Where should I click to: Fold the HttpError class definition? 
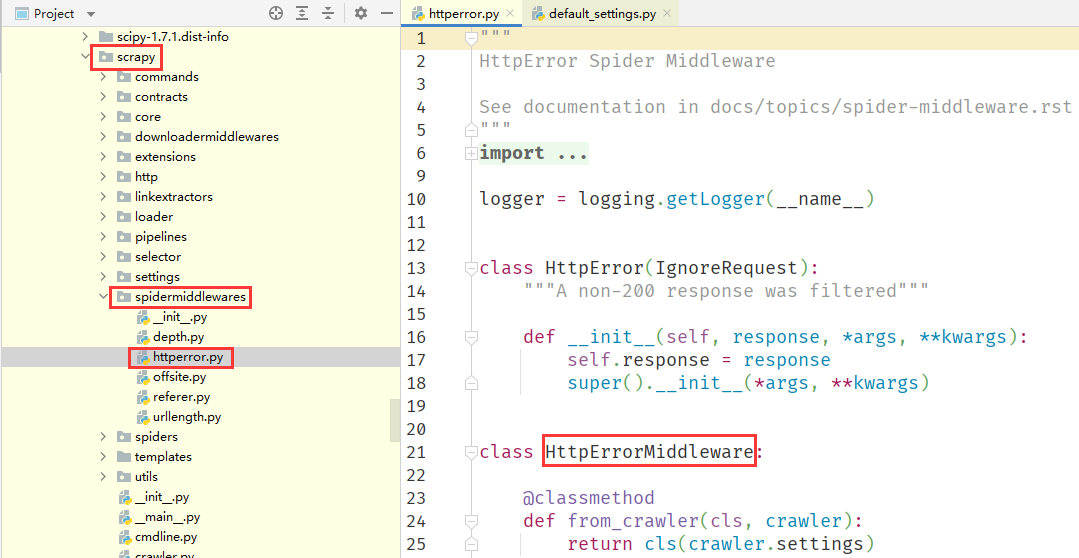pos(471,268)
